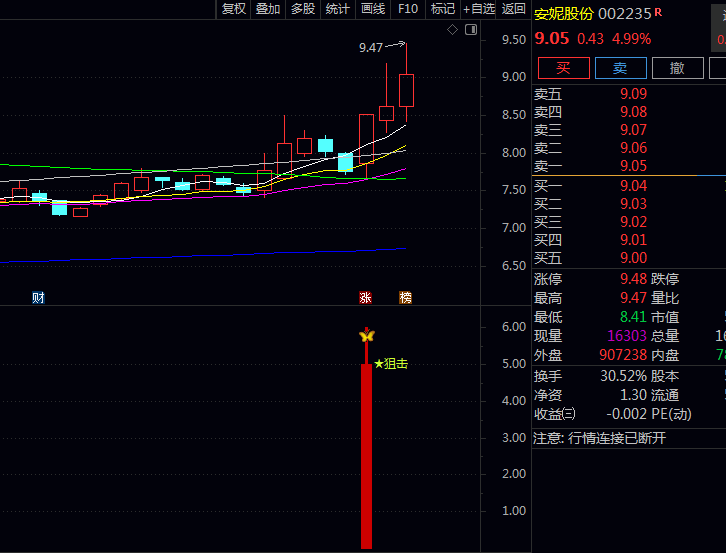Click the diamond icon above the chart
The image size is (726, 553).
click(x=452, y=30)
